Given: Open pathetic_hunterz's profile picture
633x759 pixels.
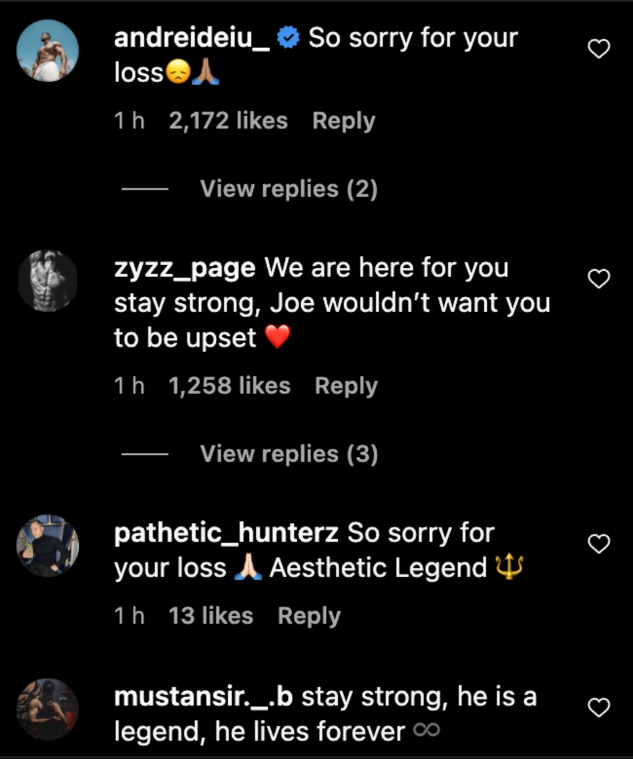Looking at the screenshot, I should [48, 545].
